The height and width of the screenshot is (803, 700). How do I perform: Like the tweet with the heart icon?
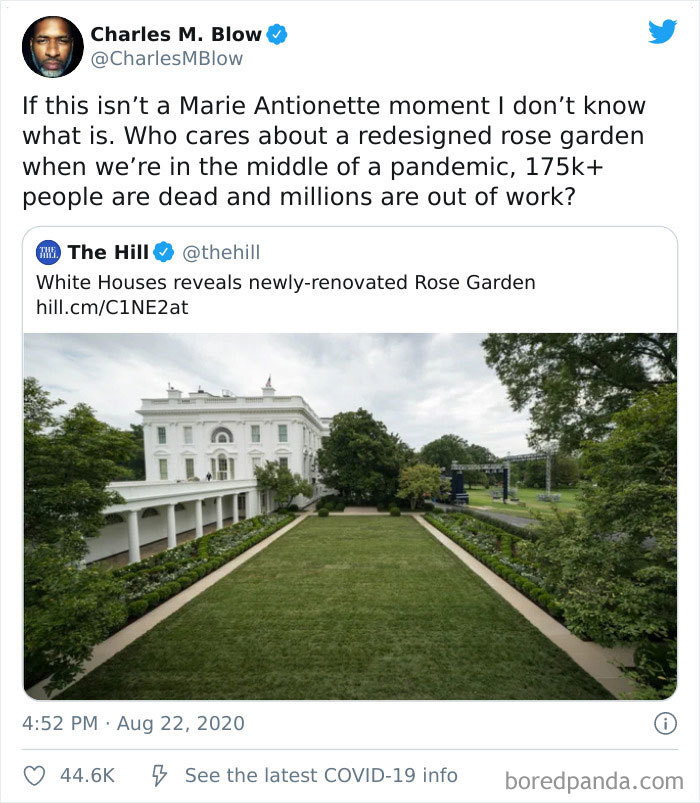pyautogui.click(x=35, y=775)
